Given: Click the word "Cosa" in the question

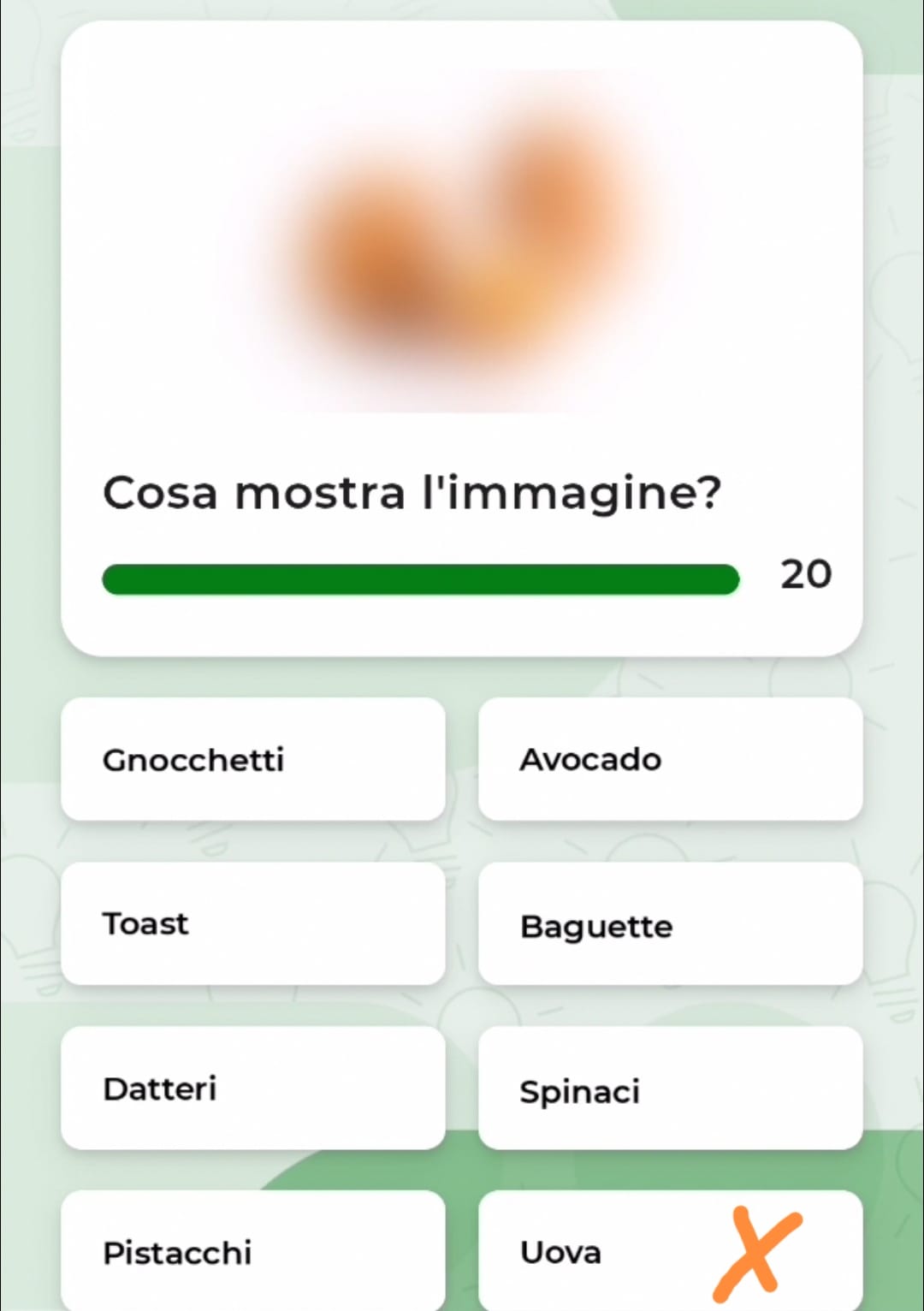Looking at the screenshot, I should pyautogui.click(x=160, y=494).
